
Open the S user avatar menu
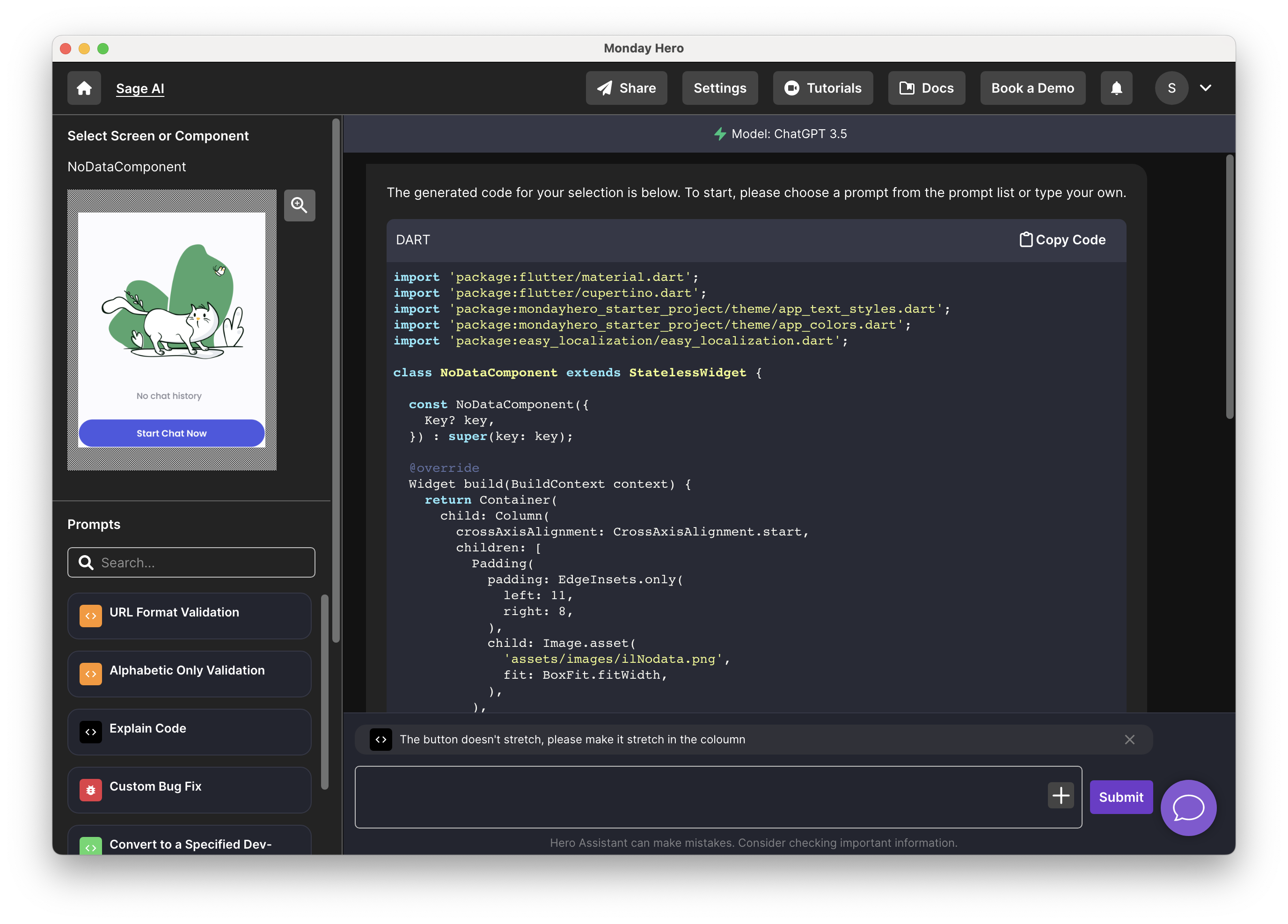pyautogui.click(x=1171, y=88)
